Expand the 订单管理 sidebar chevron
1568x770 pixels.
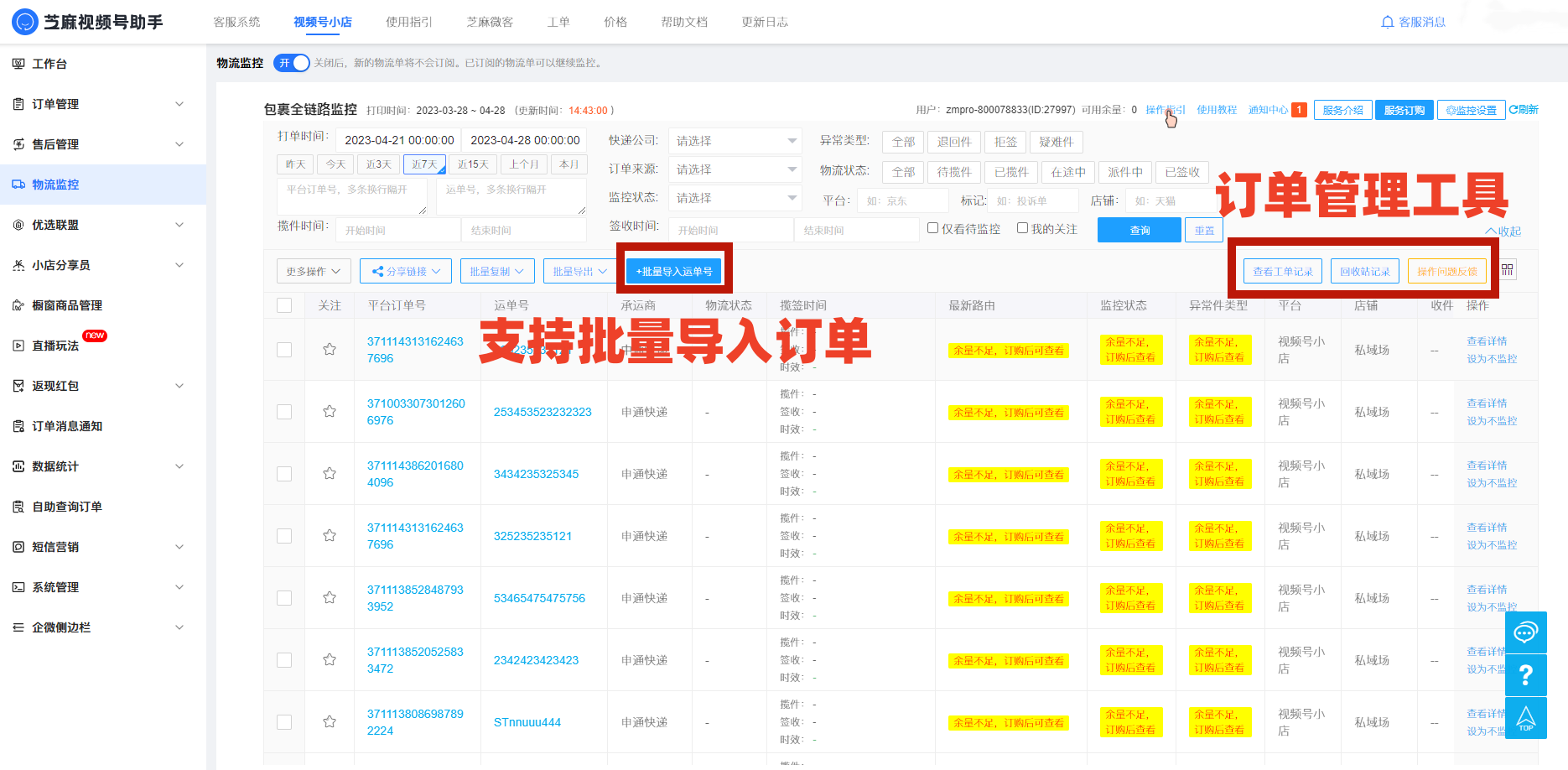coord(179,104)
